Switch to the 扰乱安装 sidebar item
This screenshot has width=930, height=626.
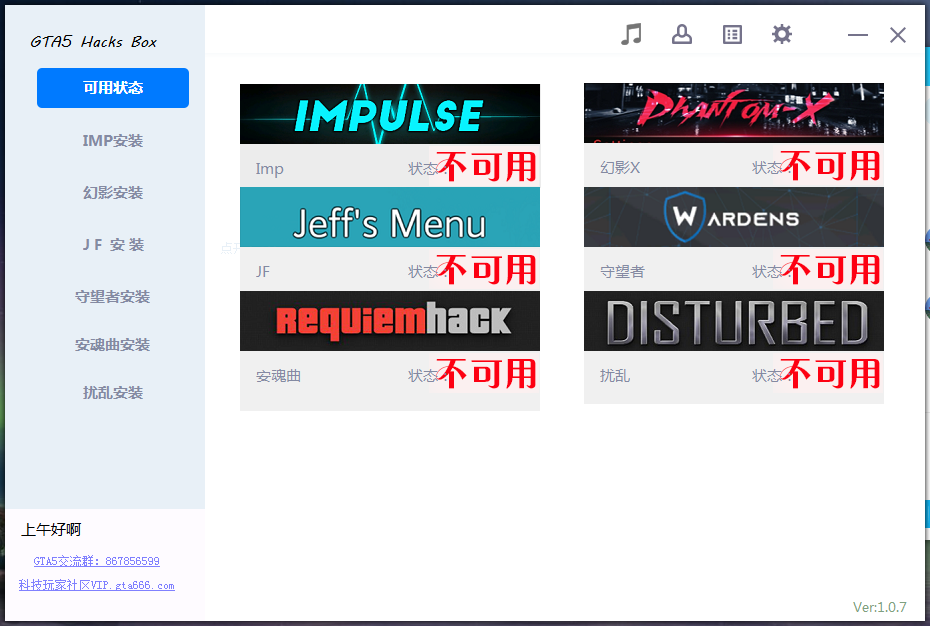(x=113, y=393)
